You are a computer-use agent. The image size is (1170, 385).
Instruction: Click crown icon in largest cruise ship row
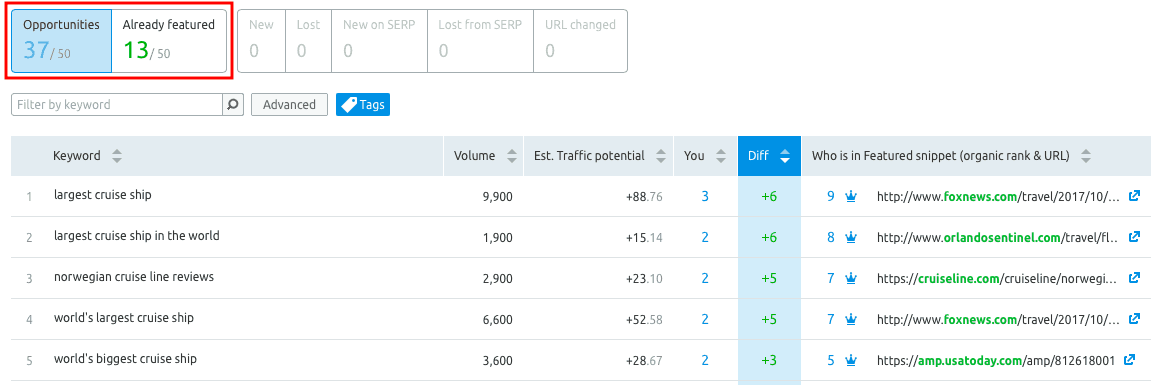point(851,197)
